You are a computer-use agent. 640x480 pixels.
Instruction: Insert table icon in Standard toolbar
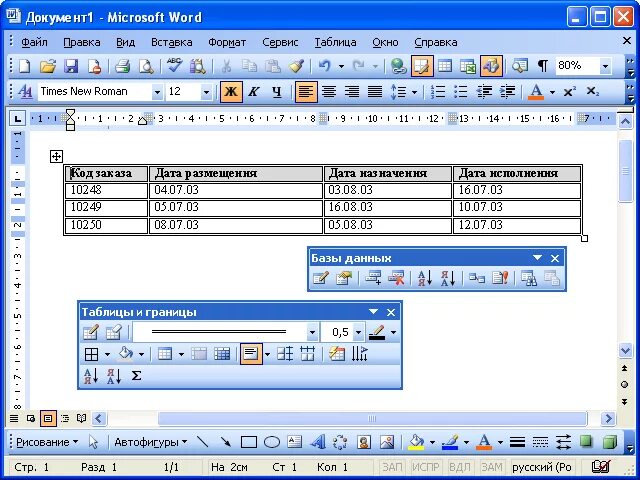(445, 66)
